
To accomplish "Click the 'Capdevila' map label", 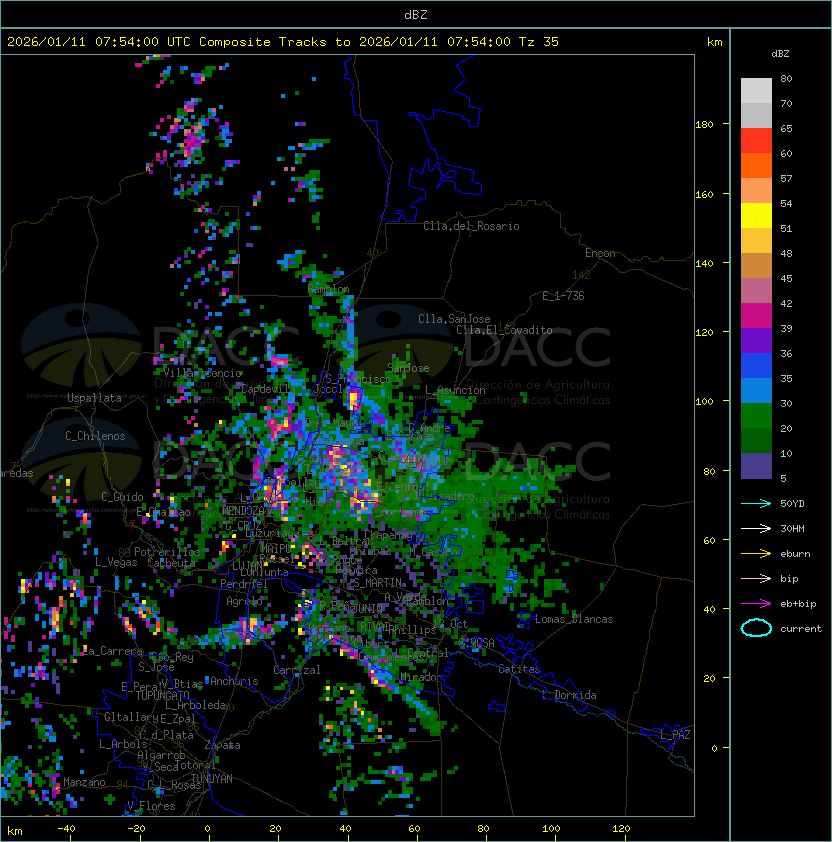I will 268,388.
